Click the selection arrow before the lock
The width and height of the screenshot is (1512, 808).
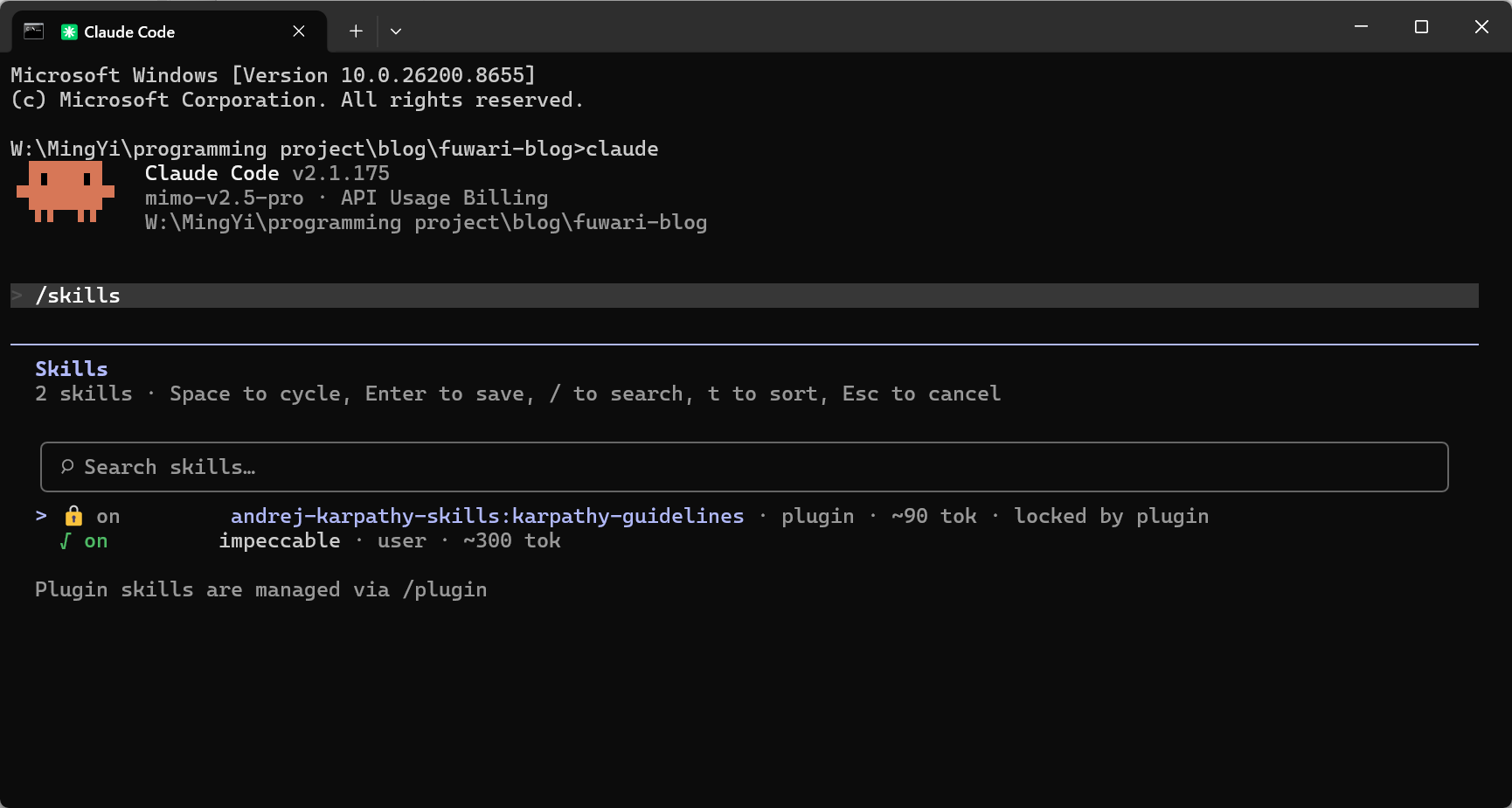(x=41, y=516)
